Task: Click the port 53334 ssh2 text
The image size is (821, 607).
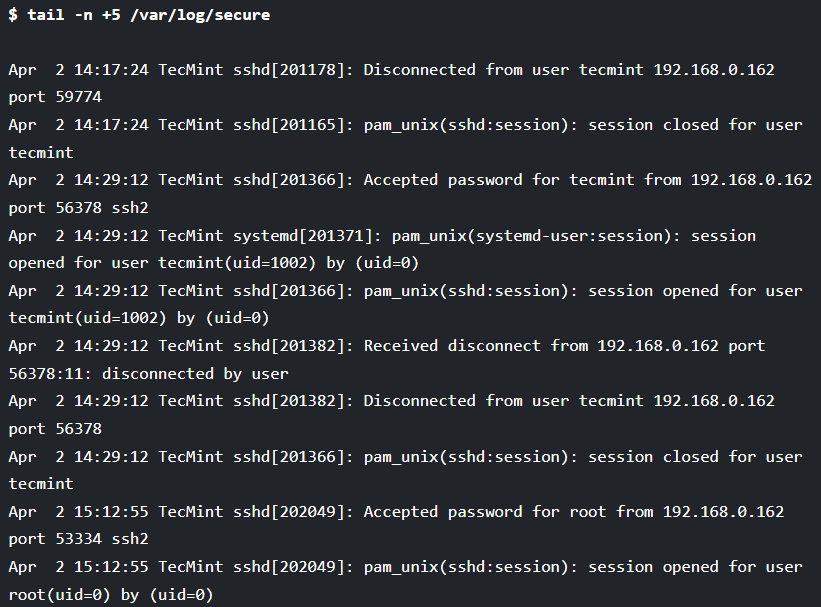Action: 79,539
